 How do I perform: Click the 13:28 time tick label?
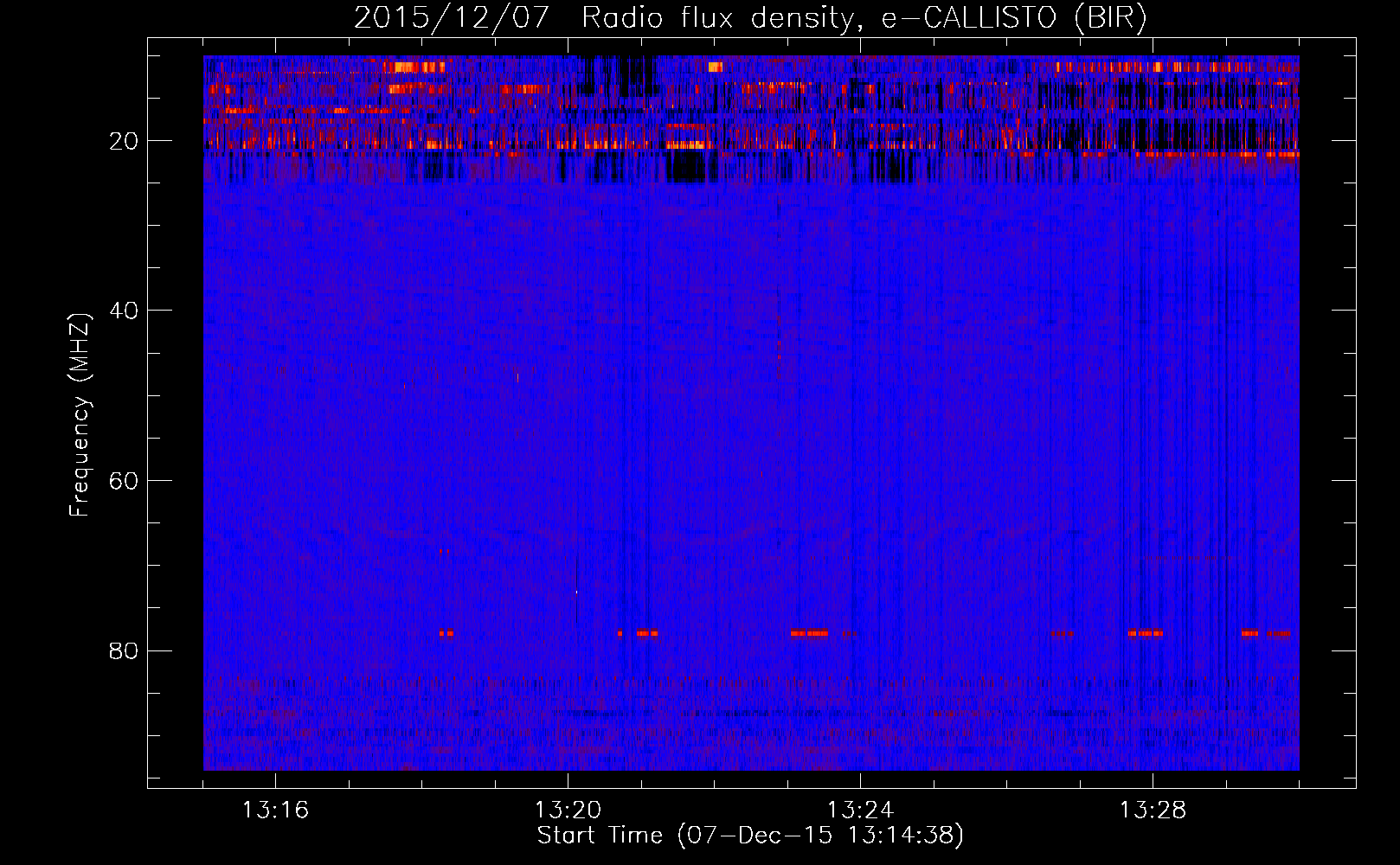tap(1153, 811)
